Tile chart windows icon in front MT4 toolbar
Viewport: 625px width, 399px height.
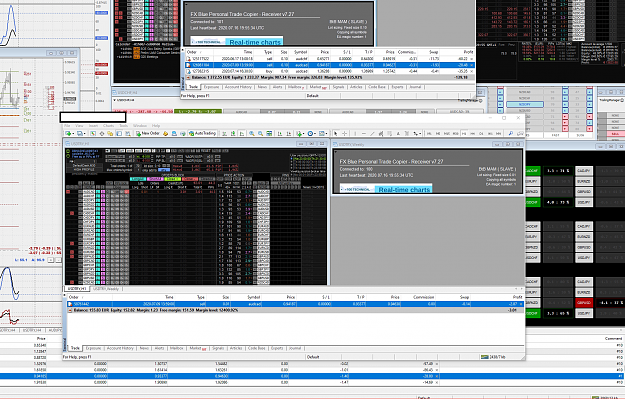pyautogui.click(x=269, y=134)
